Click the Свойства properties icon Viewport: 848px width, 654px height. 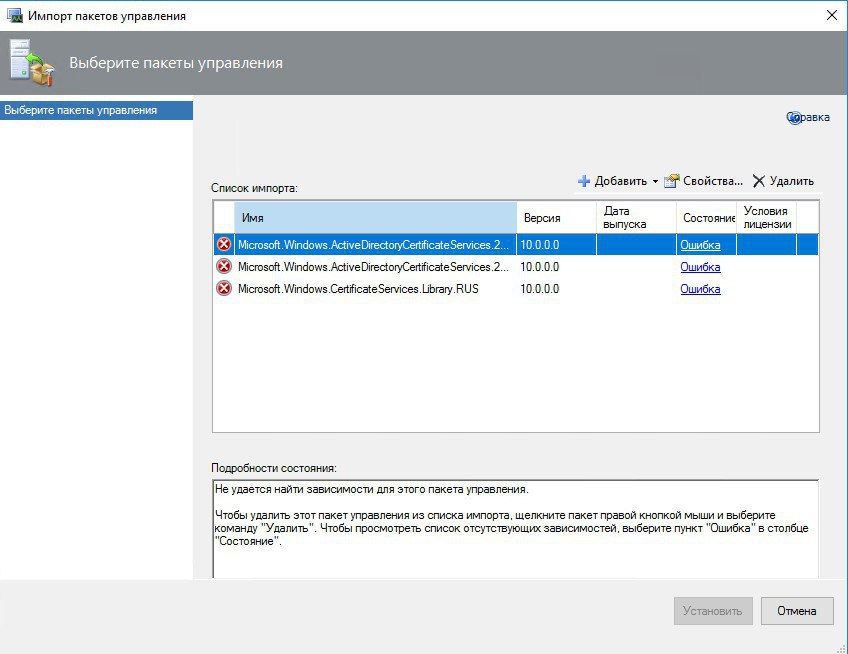pyautogui.click(x=672, y=181)
